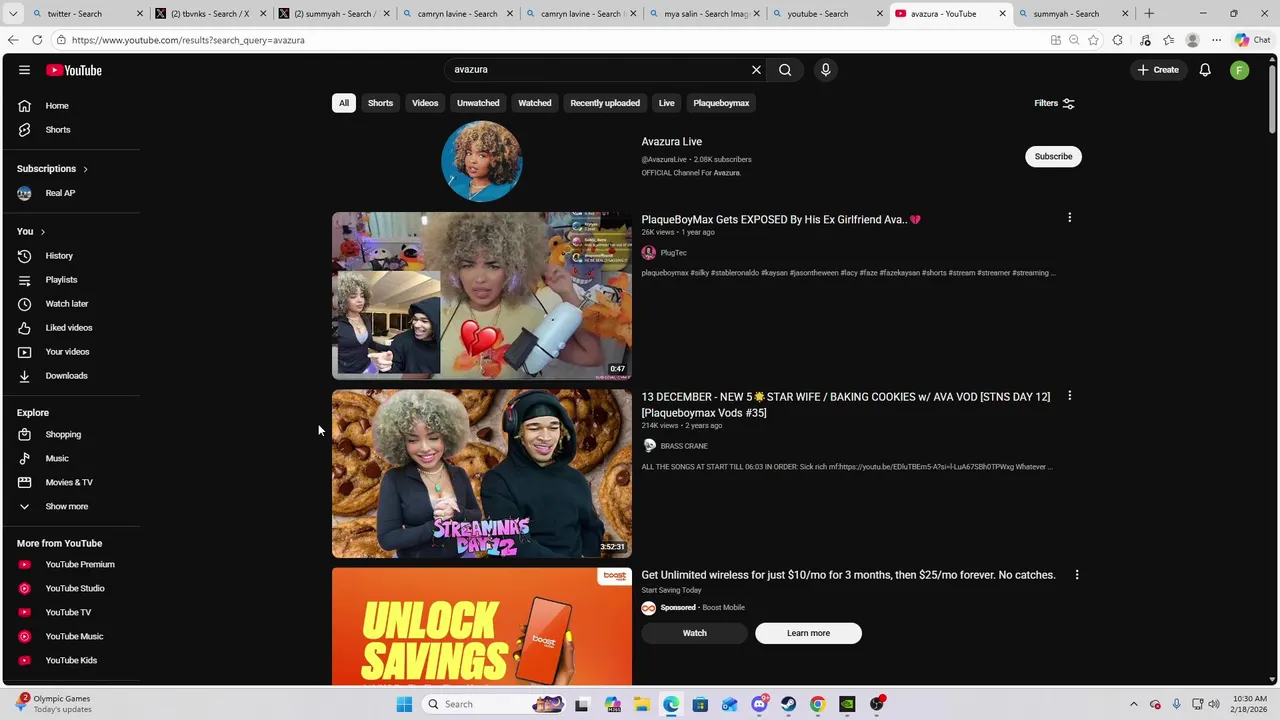
Task: Subscribe to Avazura Live channel
Action: pos(1053,156)
